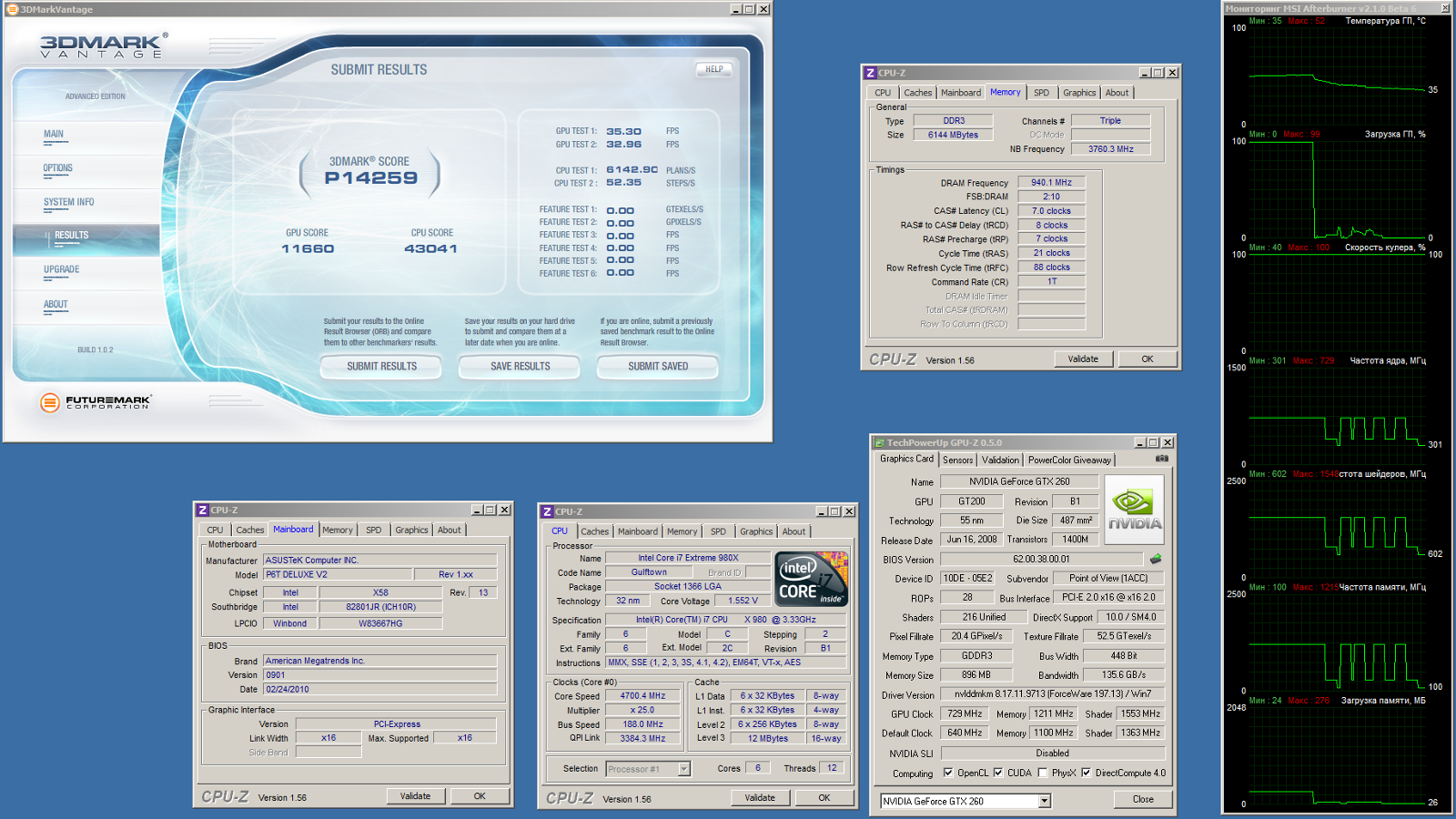This screenshot has width=1456, height=819.
Task: Click the GPU-Z title bar icon
Action: point(879,443)
